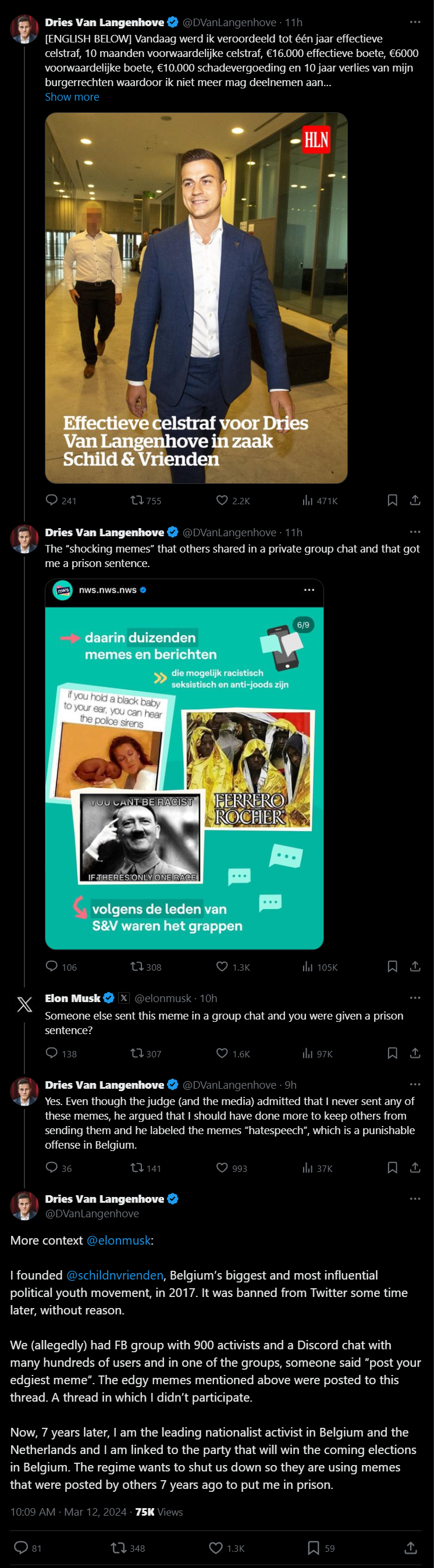Bookmark Elon Musk's reply tweet

pos(393,1053)
